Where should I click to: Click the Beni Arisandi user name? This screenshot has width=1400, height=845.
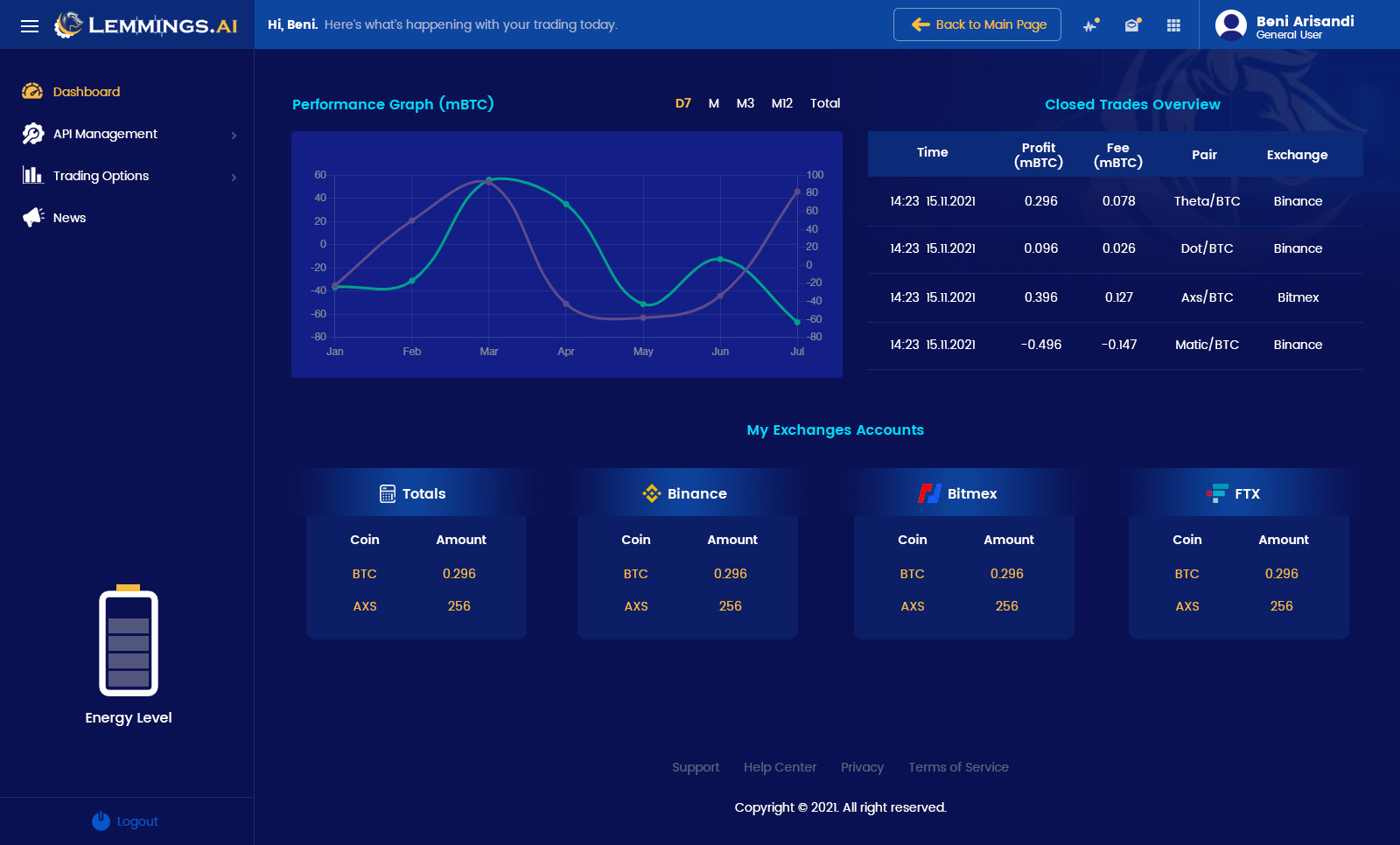click(x=1305, y=21)
